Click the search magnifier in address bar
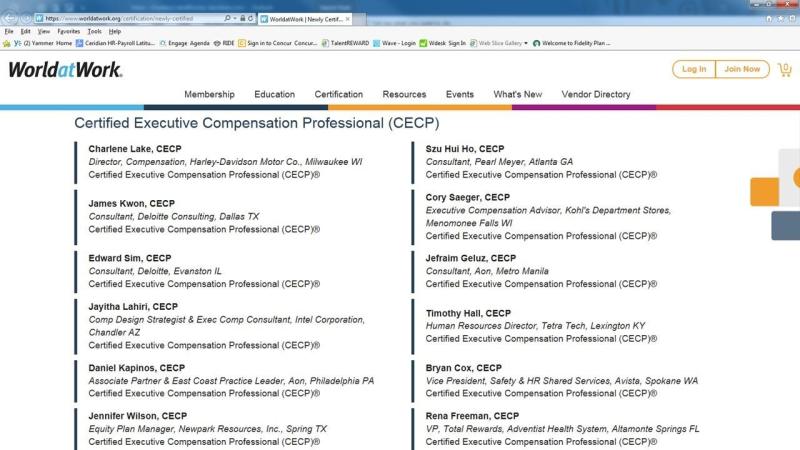 (x=228, y=18)
